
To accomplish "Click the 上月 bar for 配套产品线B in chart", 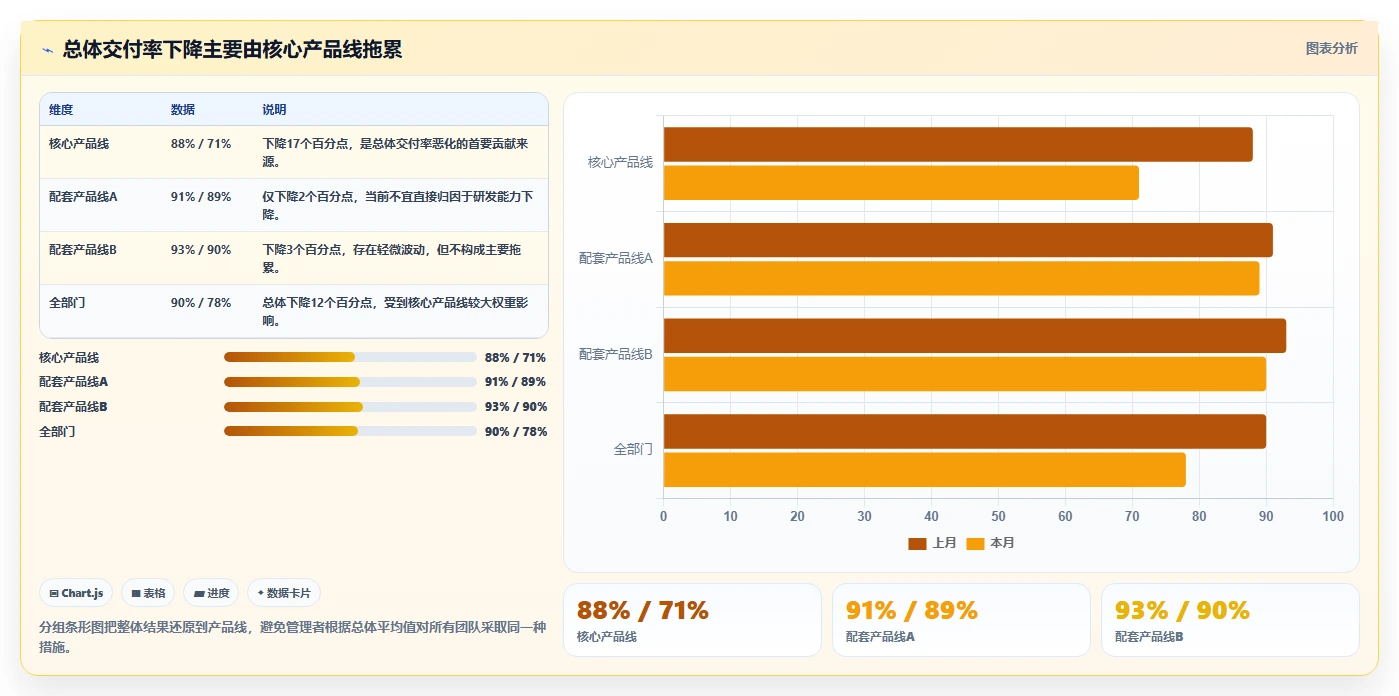I will coord(975,336).
